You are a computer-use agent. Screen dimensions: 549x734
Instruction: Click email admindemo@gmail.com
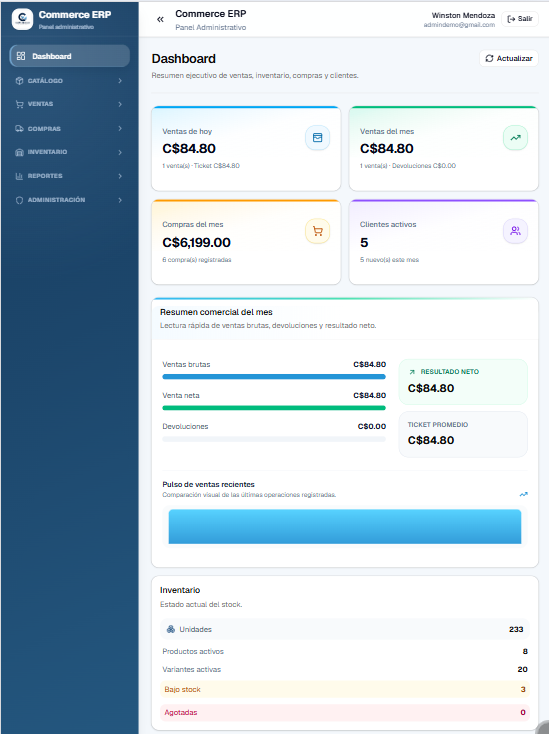[459, 25]
